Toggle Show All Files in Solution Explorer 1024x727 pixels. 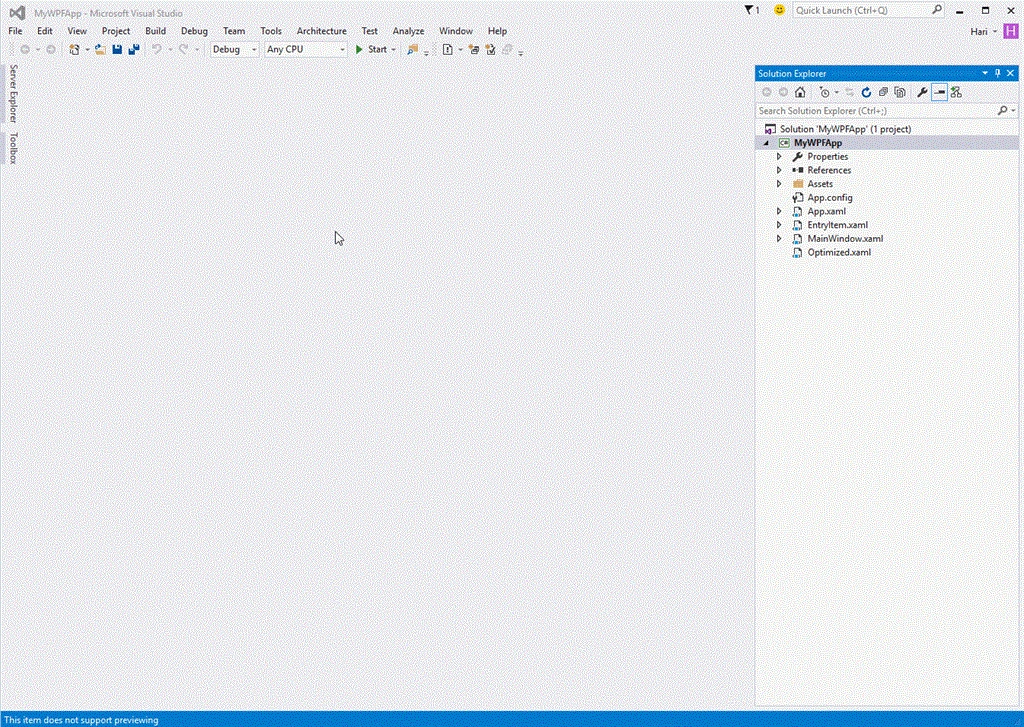[x=900, y=92]
